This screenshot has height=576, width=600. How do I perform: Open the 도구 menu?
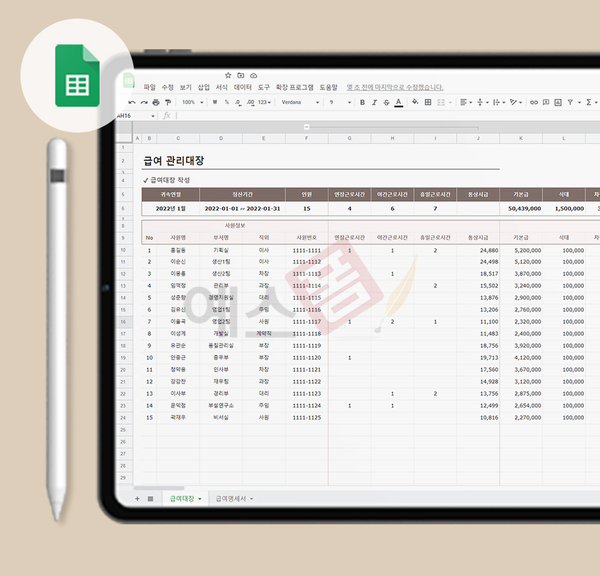(264, 87)
